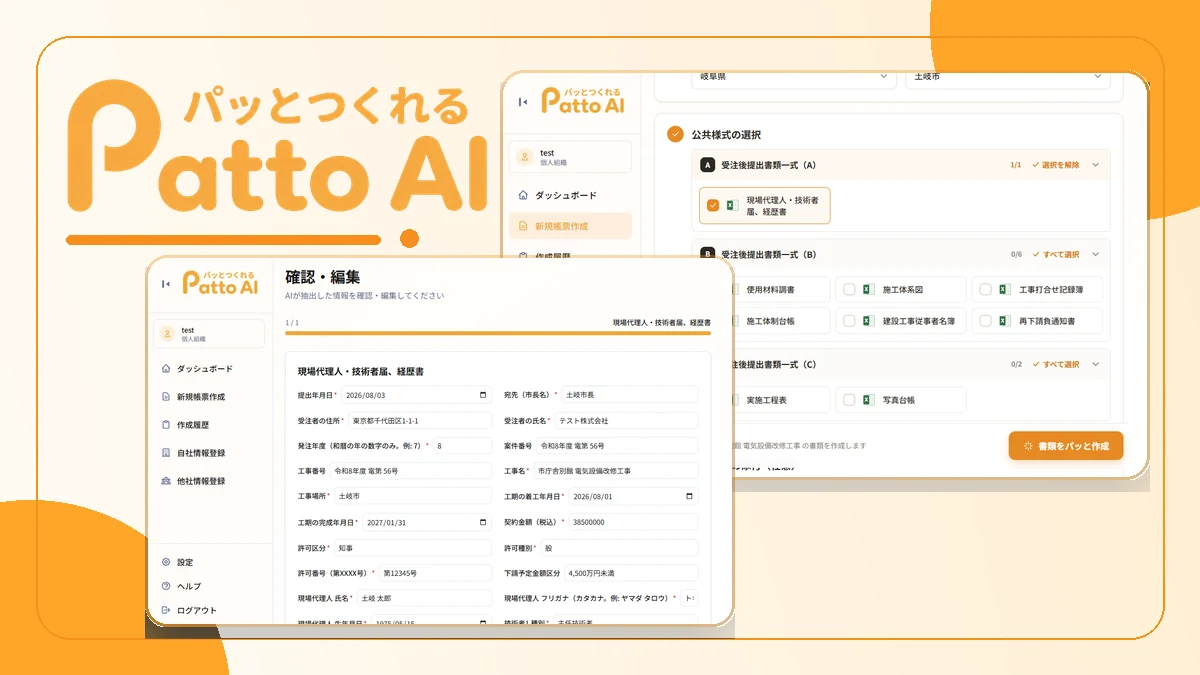Click the 確認・編集 page heading
Viewport: 1200px width, 675px height.
322,277
